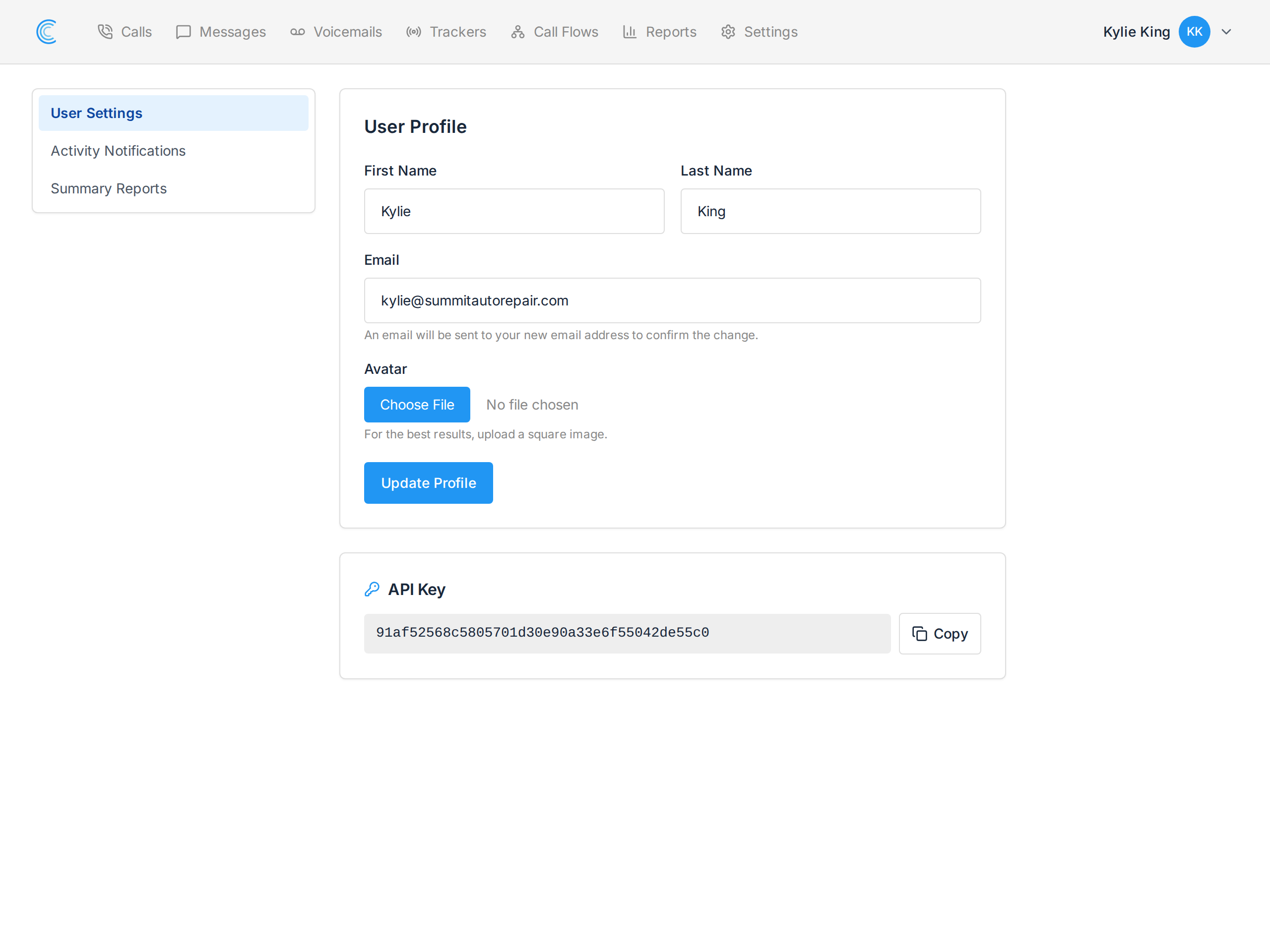
Task: Click the Last Name label
Action: pyautogui.click(x=716, y=171)
